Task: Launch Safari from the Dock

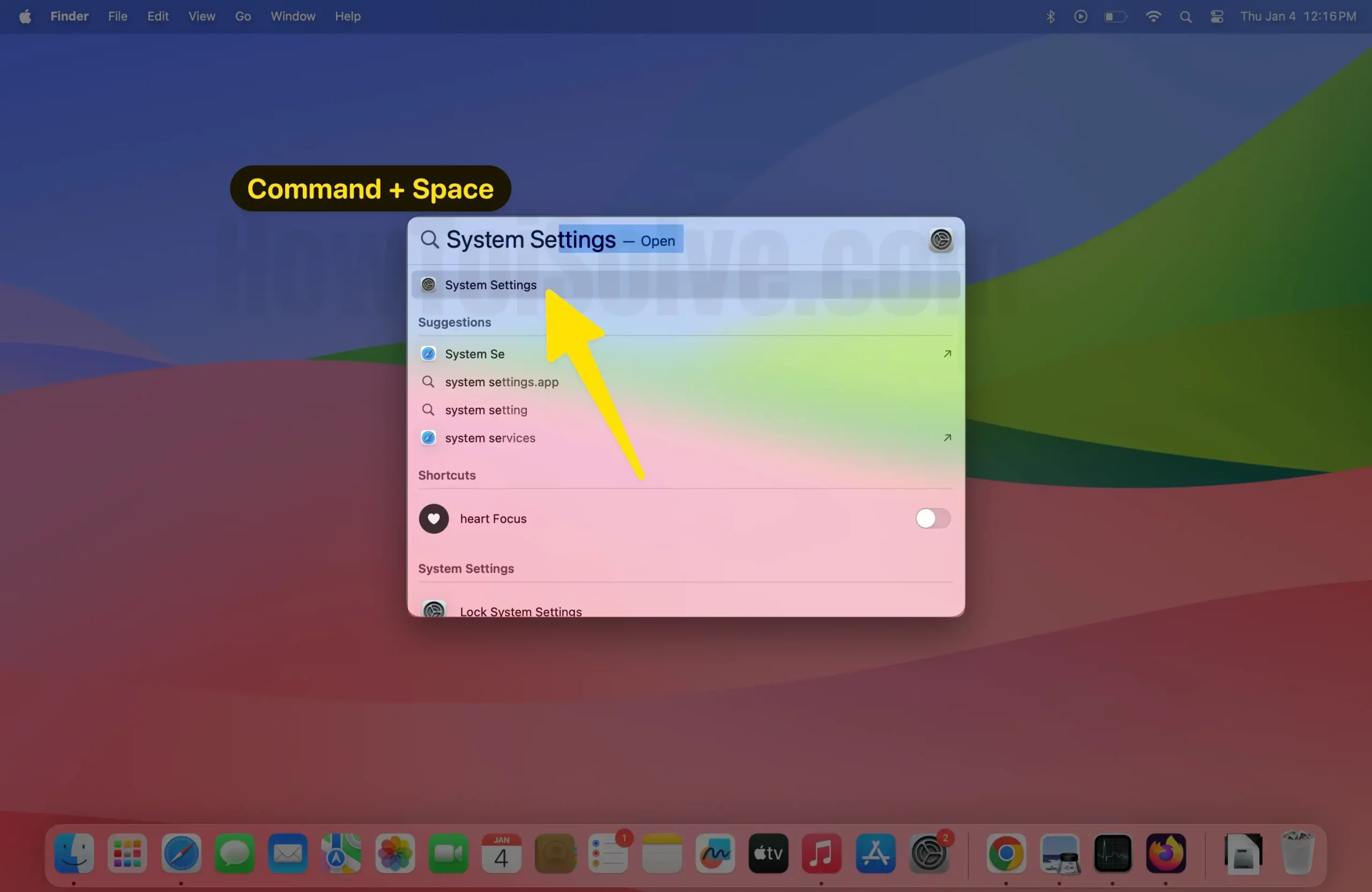Action: tap(181, 854)
